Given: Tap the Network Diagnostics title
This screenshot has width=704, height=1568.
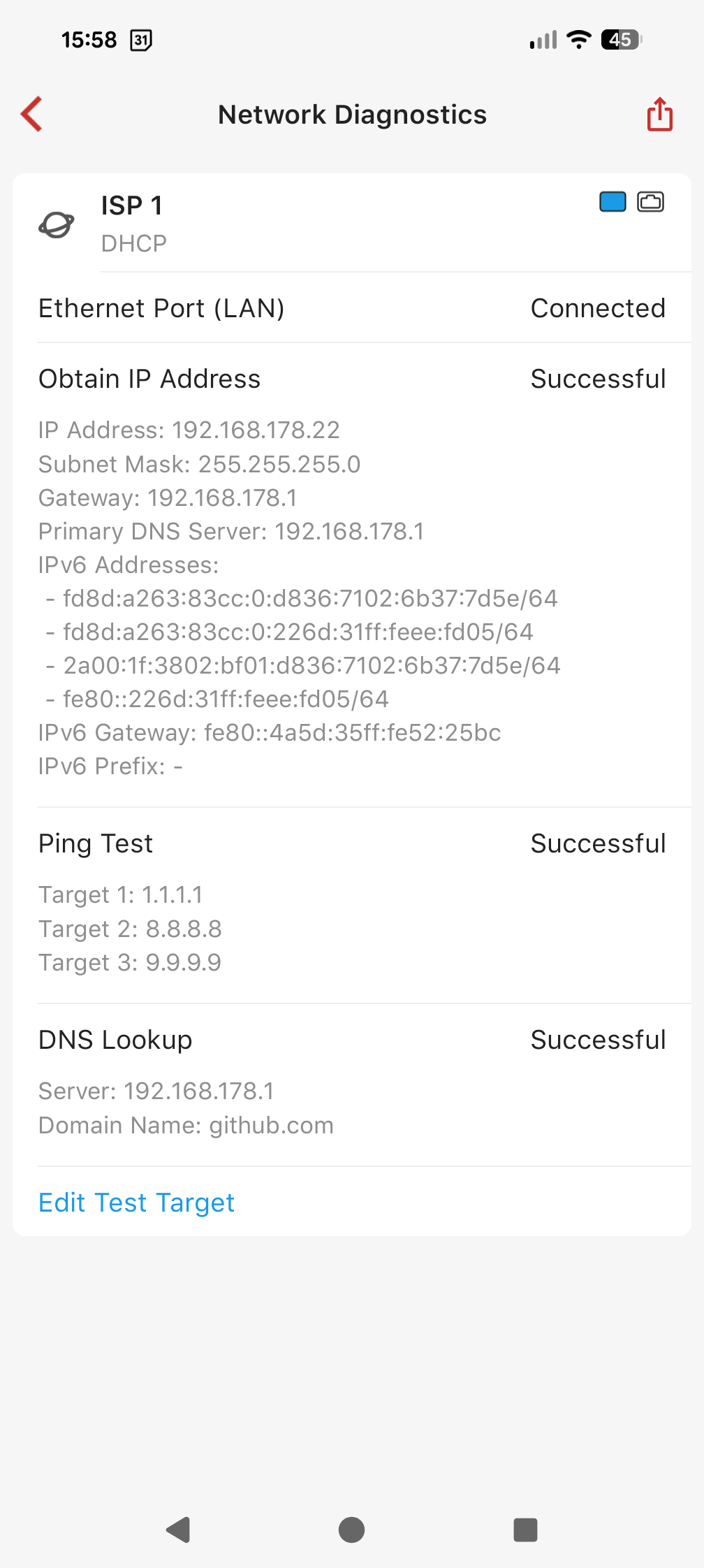Looking at the screenshot, I should [x=352, y=115].
